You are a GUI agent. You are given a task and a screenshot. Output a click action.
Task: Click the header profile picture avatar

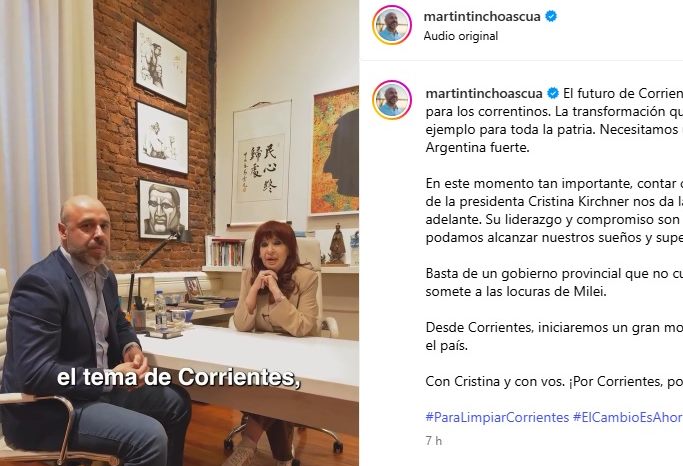392,25
